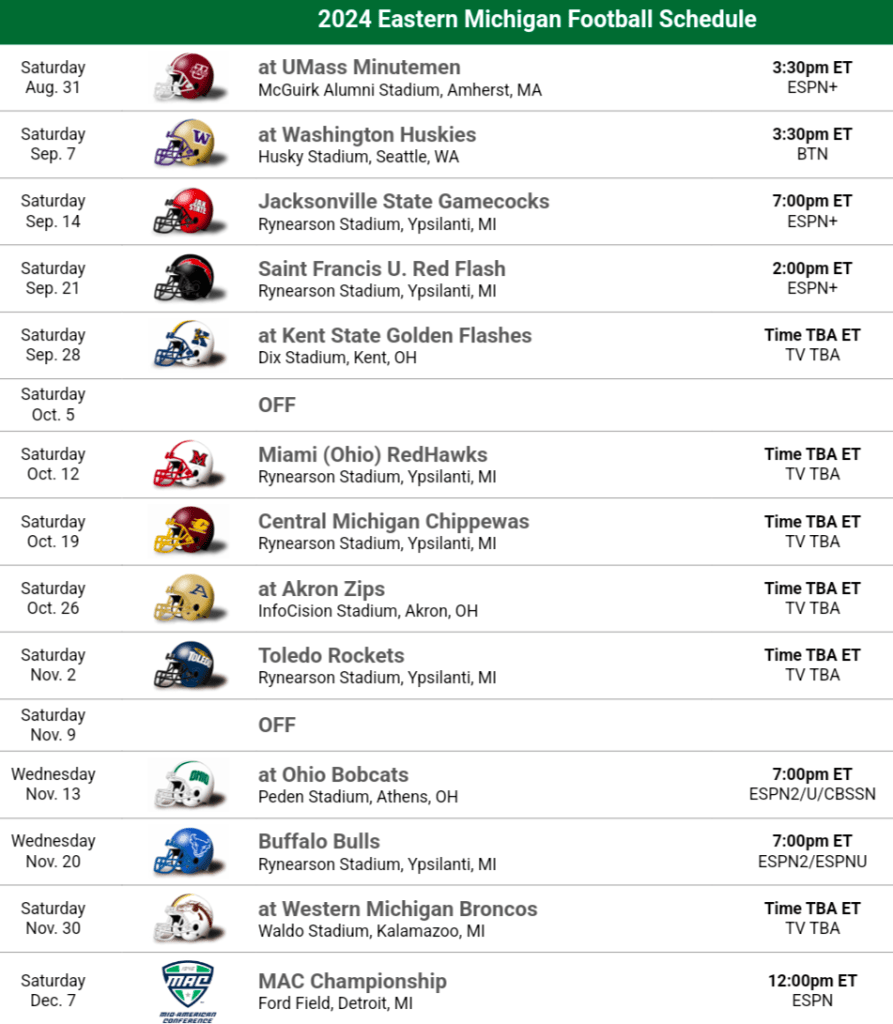
Task: Open the 'at UMass Minutemen' game link
Action: tap(359, 67)
